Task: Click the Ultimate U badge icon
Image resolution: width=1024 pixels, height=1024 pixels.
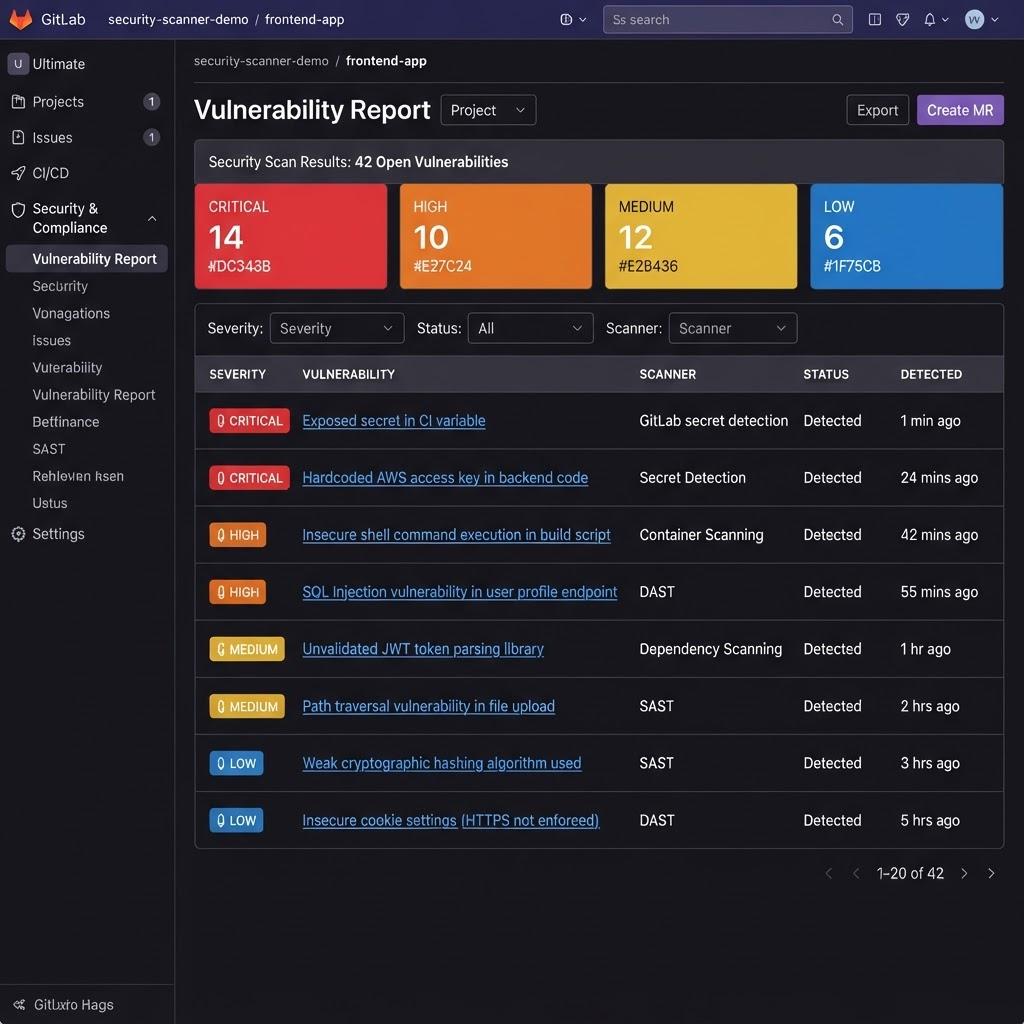Action: [x=18, y=64]
